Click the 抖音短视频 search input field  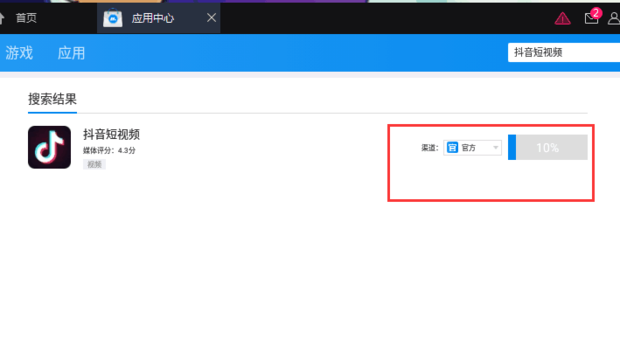tap(564, 52)
